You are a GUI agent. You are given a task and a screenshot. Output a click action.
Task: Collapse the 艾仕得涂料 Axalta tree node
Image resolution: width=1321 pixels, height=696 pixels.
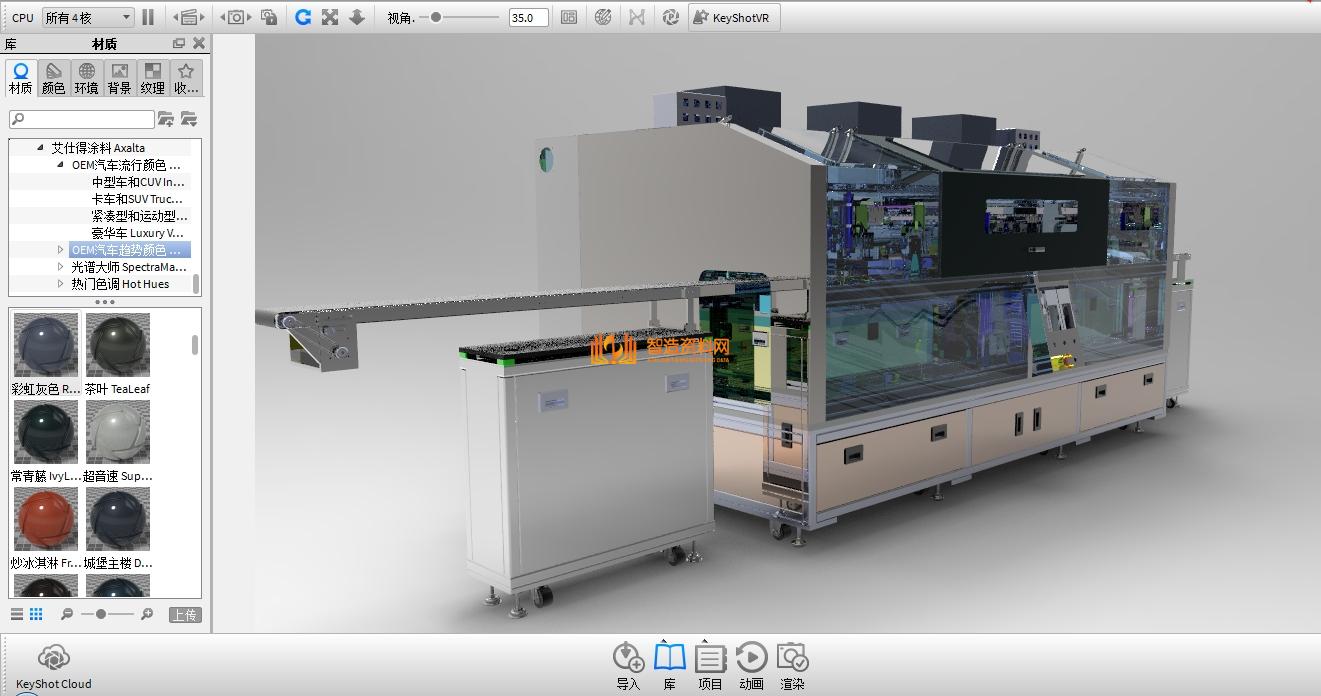pos(41,148)
